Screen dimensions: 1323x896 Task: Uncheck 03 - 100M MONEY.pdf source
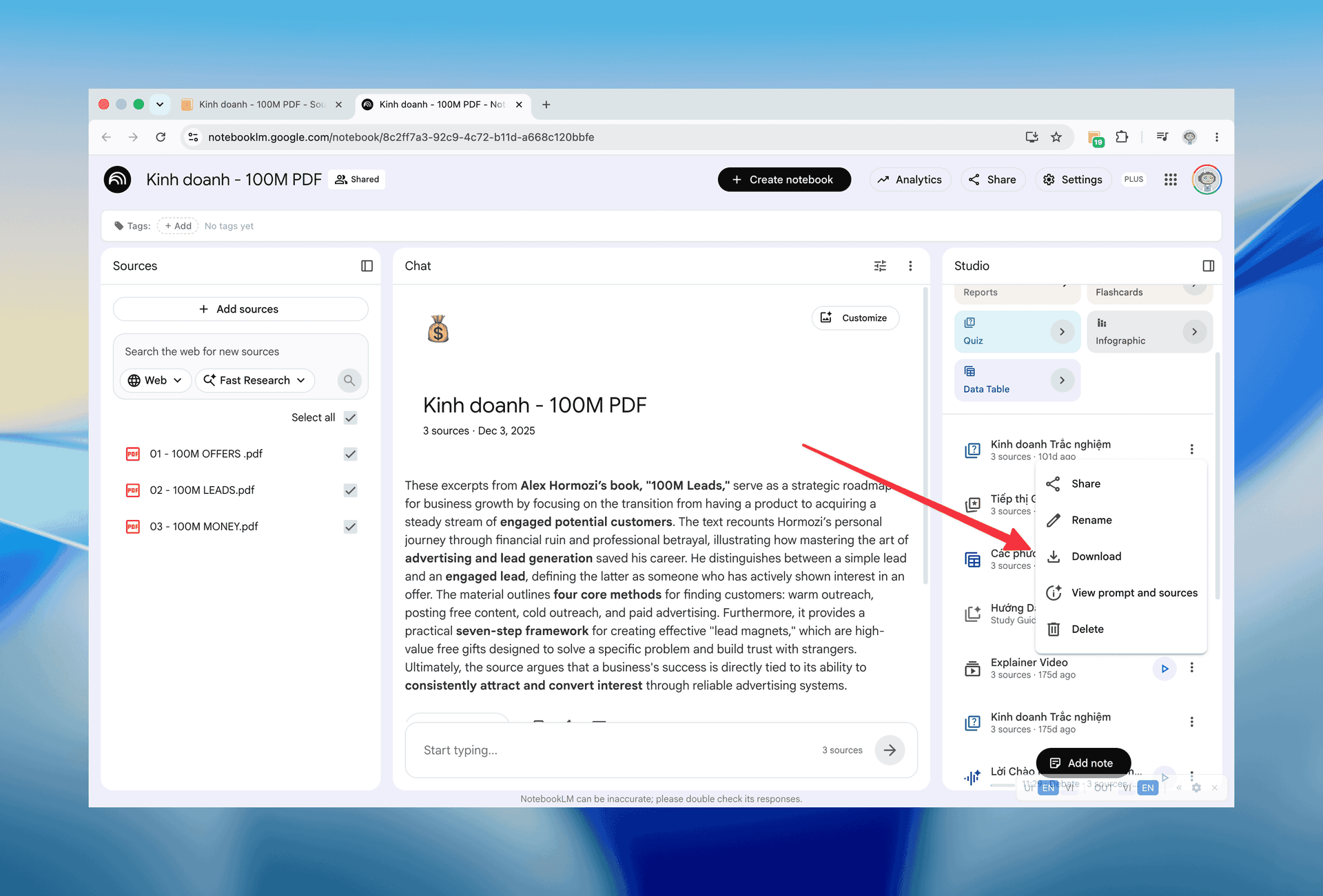(351, 527)
